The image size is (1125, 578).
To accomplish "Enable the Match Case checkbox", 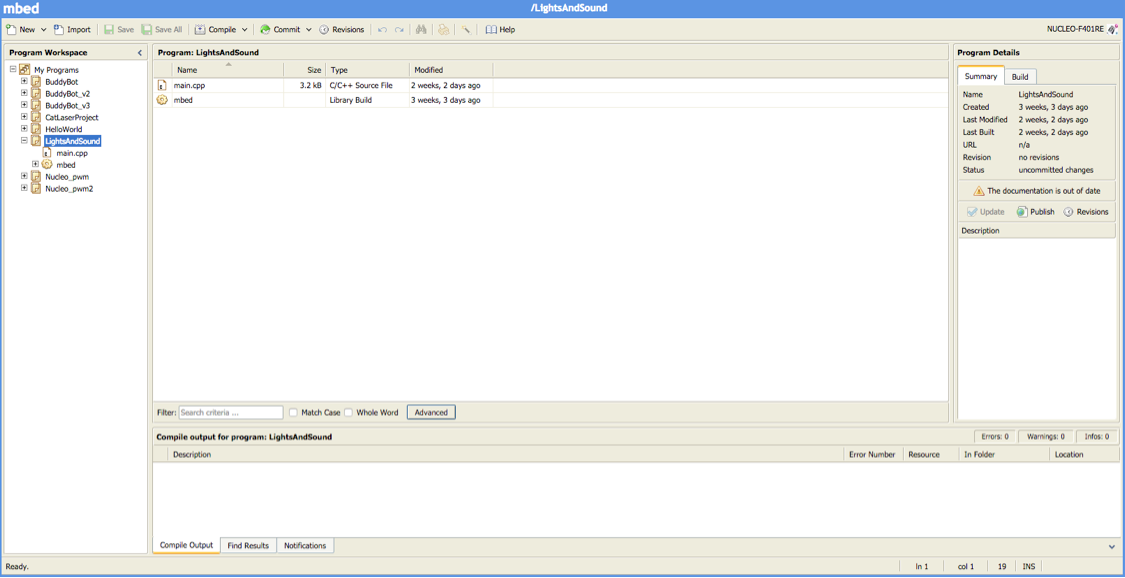I will coord(293,412).
